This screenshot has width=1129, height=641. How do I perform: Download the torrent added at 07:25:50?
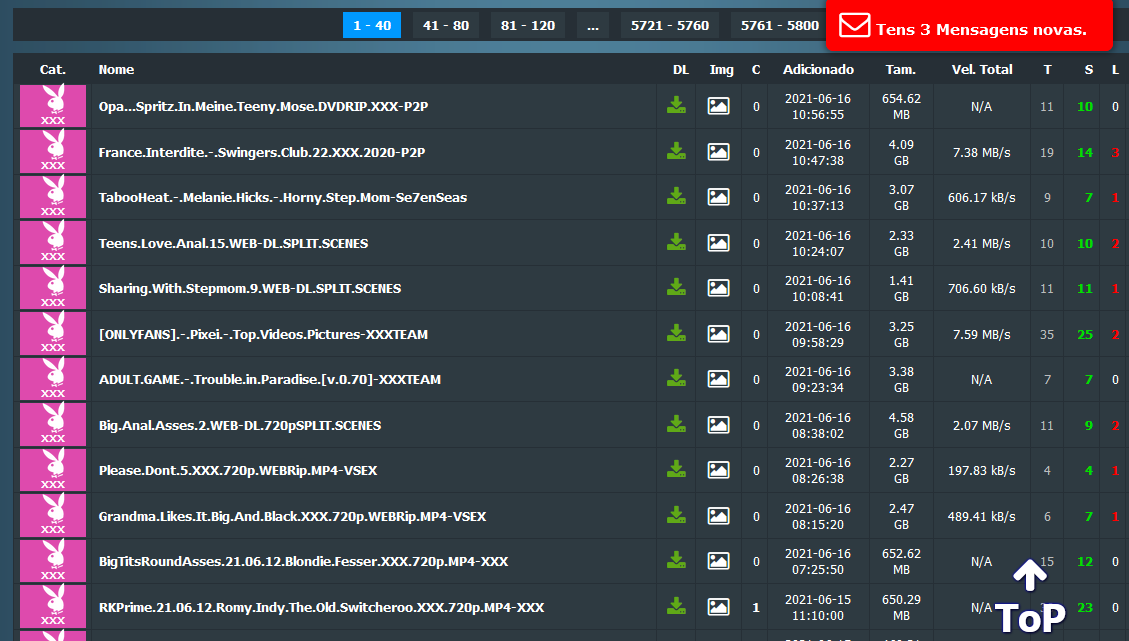676,561
